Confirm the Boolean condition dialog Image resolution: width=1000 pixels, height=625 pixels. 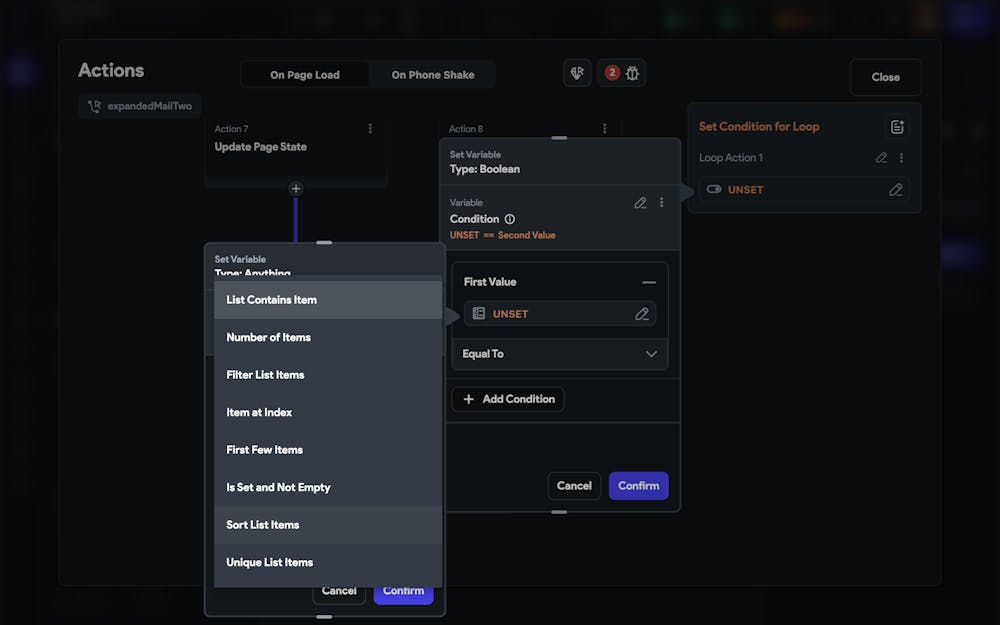638,486
